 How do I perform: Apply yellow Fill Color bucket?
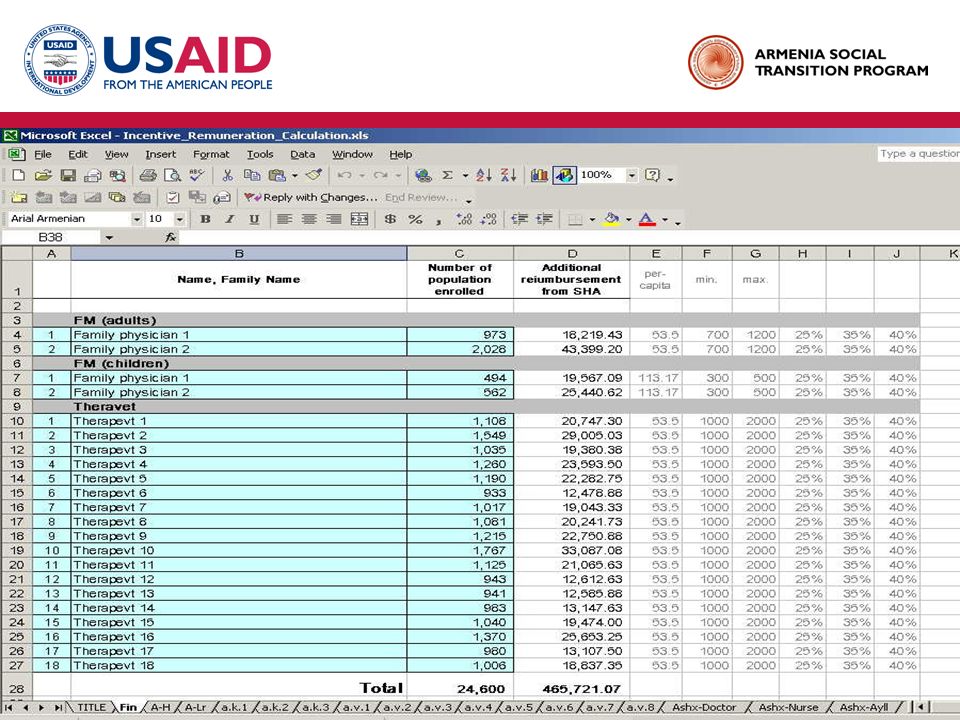611,219
